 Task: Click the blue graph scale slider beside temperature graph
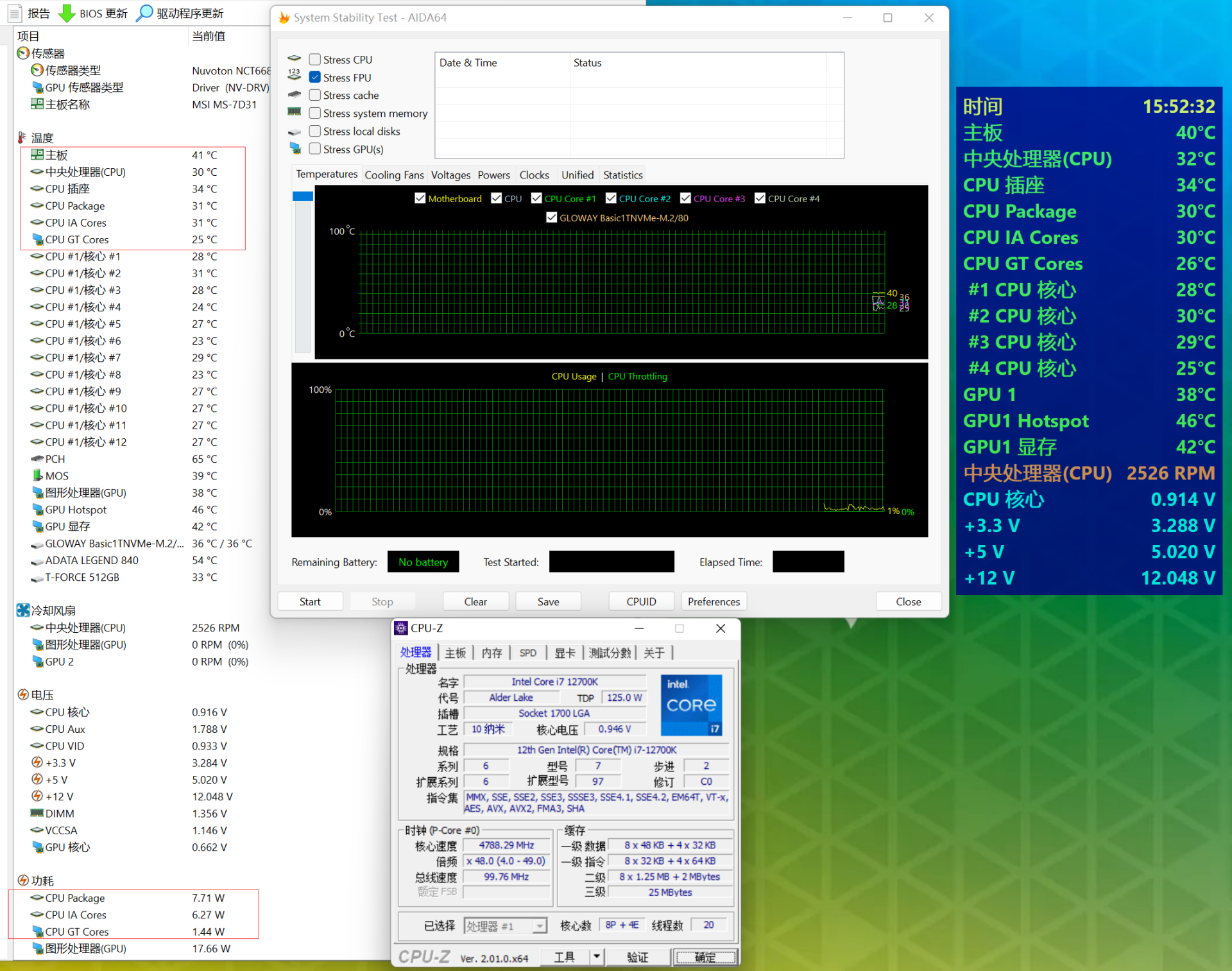click(302, 196)
